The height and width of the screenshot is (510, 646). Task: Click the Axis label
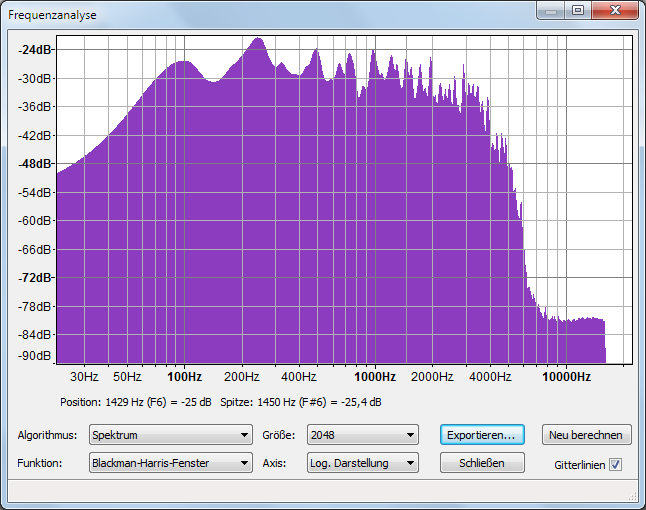click(x=274, y=463)
